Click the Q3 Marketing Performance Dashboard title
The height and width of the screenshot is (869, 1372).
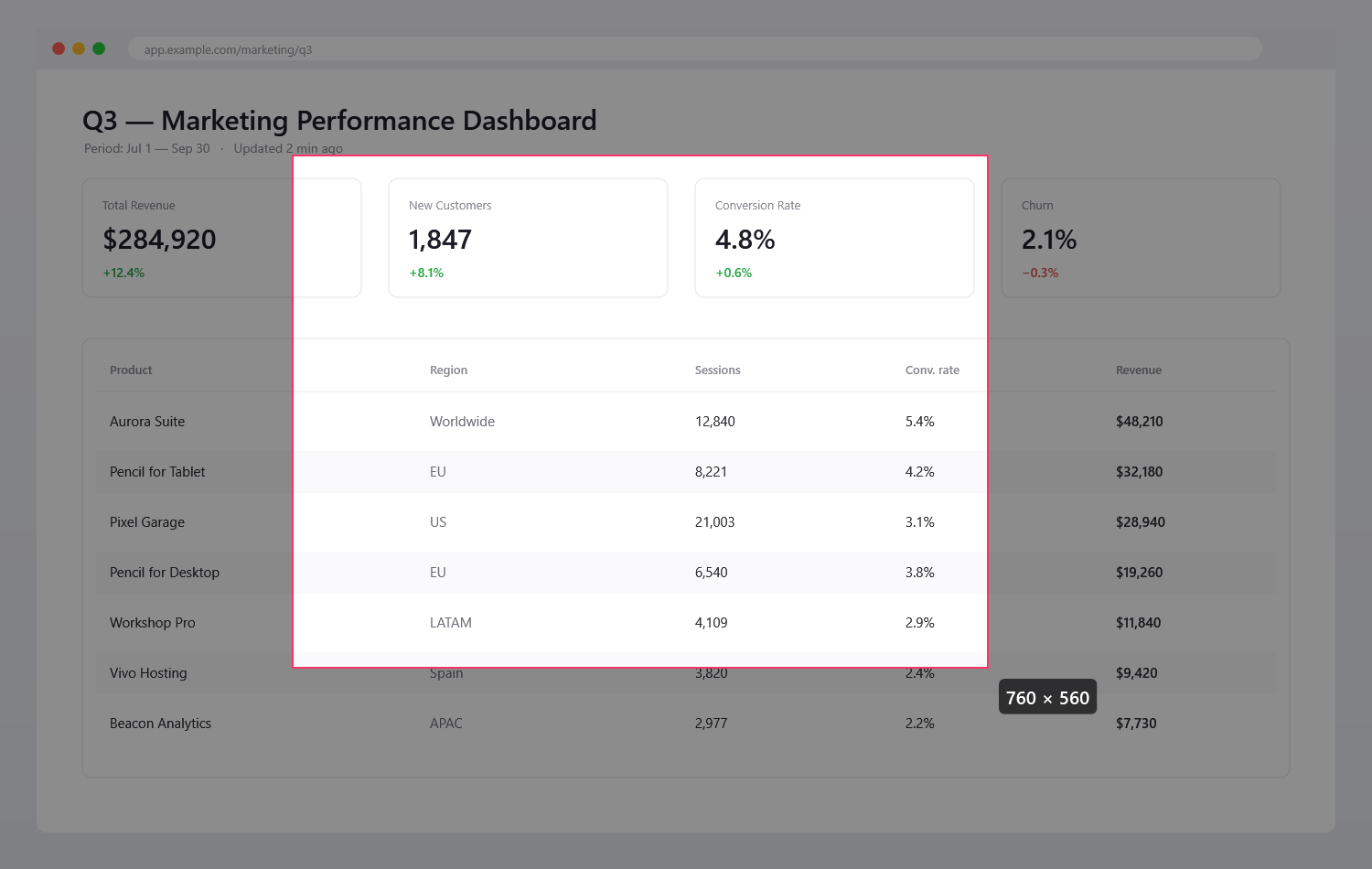339,121
